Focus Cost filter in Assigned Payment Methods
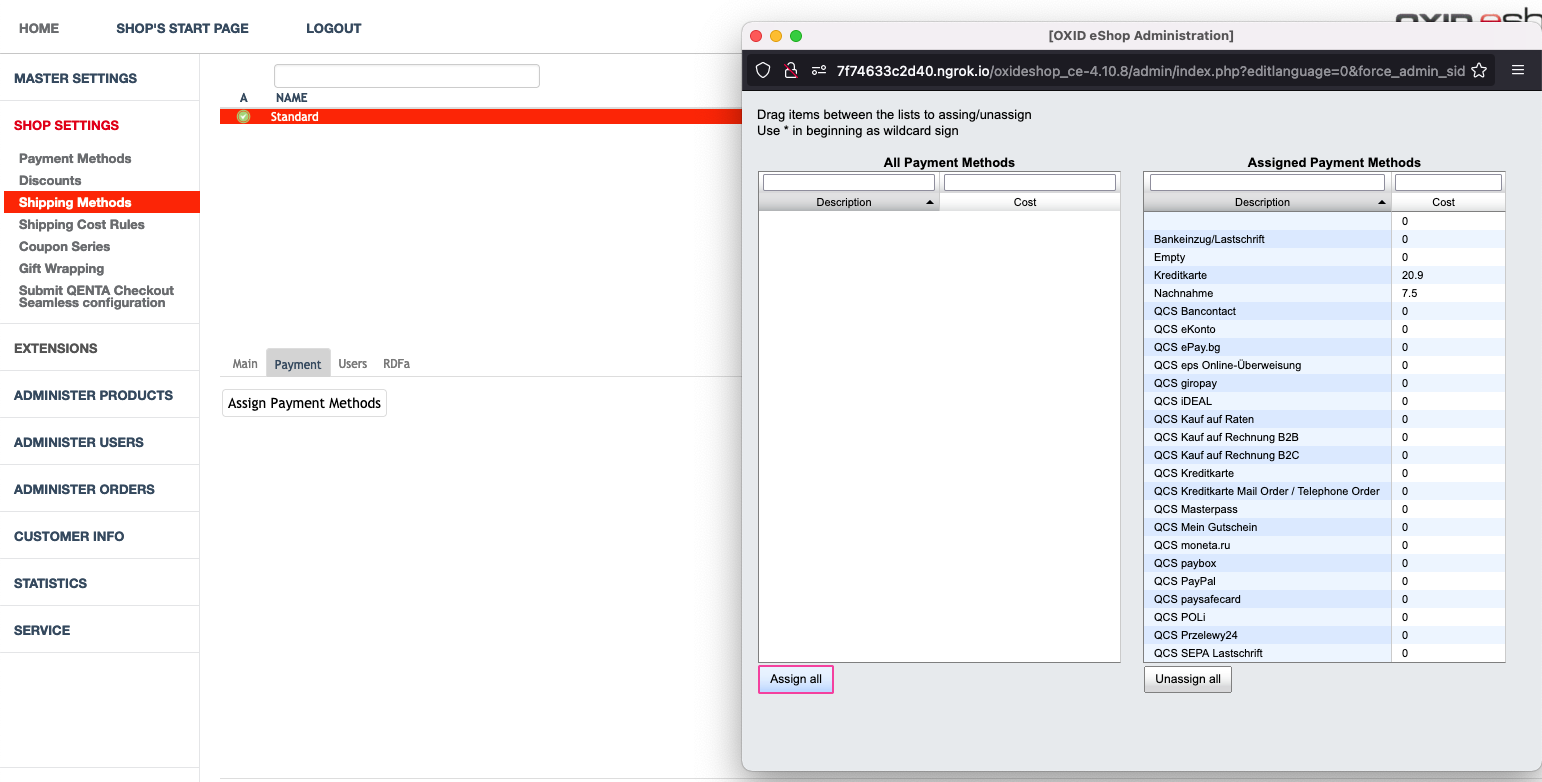This screenshot has width=1542, height=782. [1448, 182]
